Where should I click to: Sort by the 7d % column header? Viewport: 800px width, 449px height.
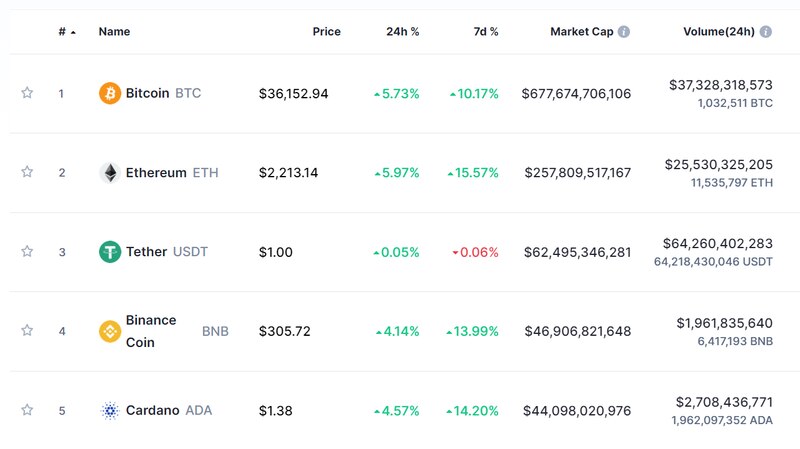coord(486,32)
